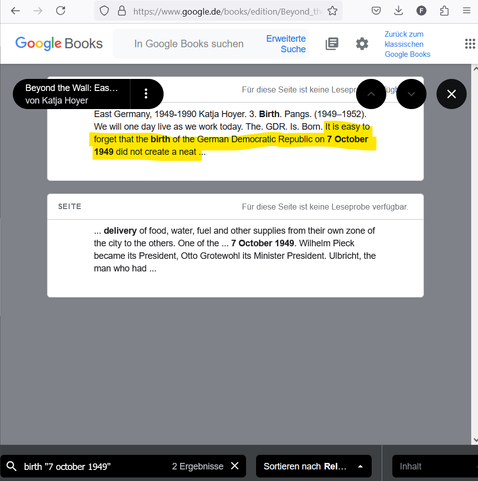Screen dimensions: 478x481
Task: Close the search results with the X button
Action: coord(451,94)
